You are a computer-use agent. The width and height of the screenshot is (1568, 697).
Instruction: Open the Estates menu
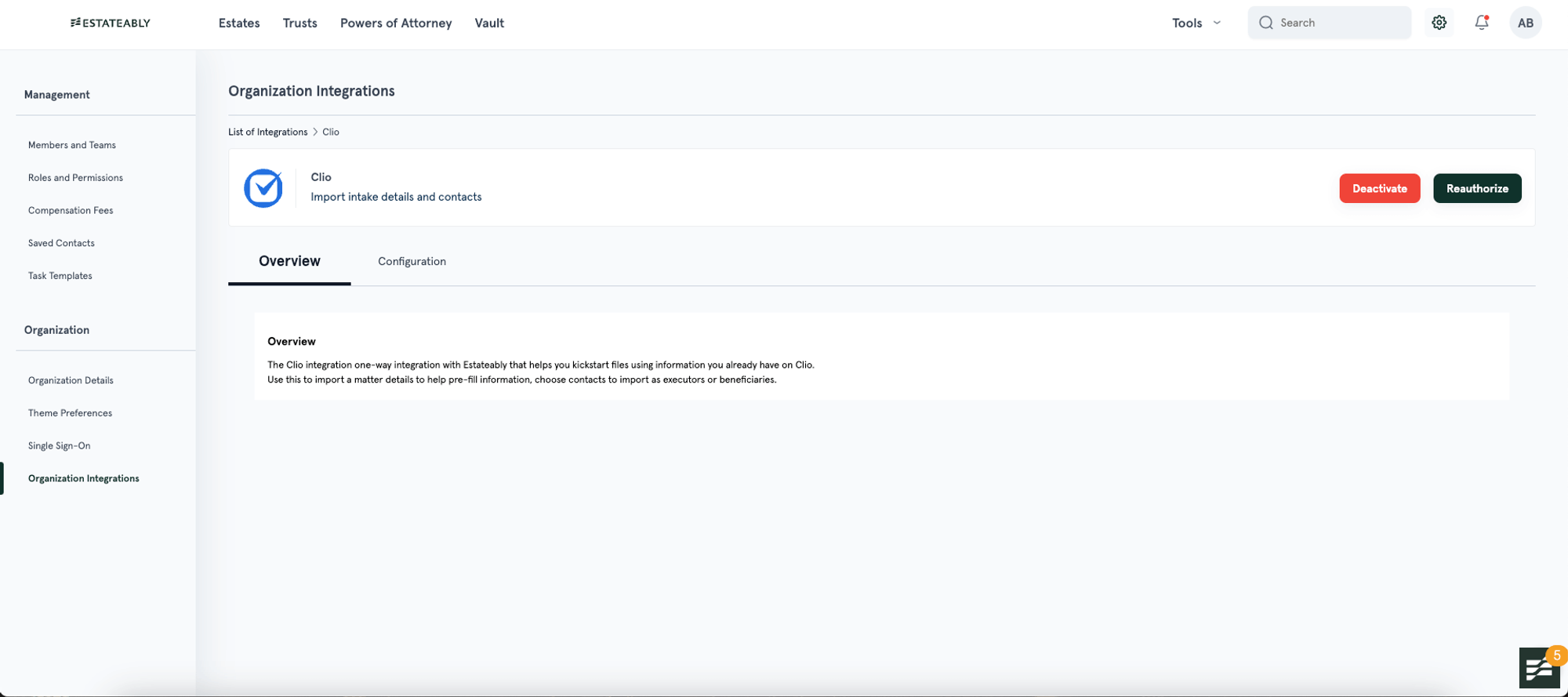[239, 23]
